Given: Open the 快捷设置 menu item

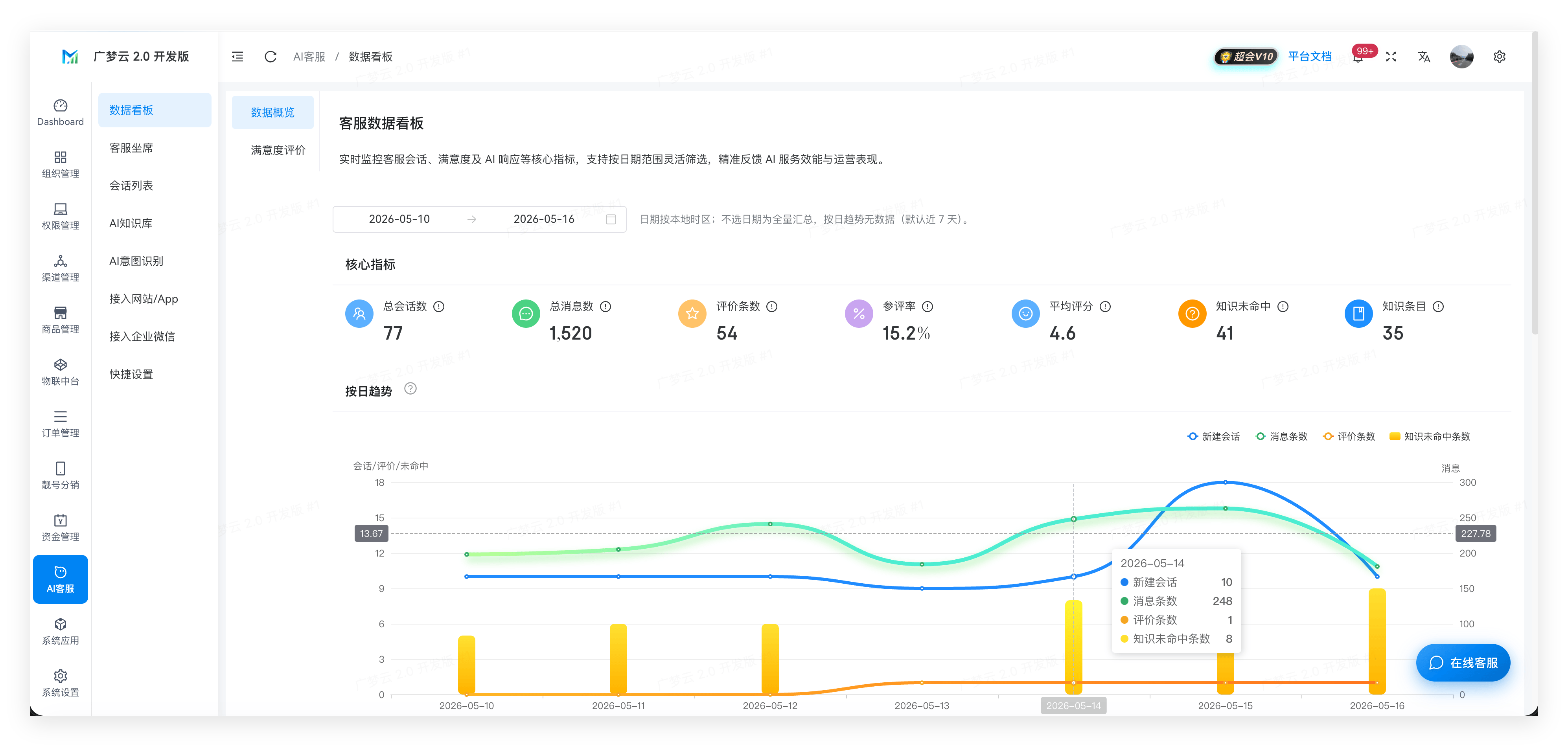Looking at the screenshot, I should [155, 374].
